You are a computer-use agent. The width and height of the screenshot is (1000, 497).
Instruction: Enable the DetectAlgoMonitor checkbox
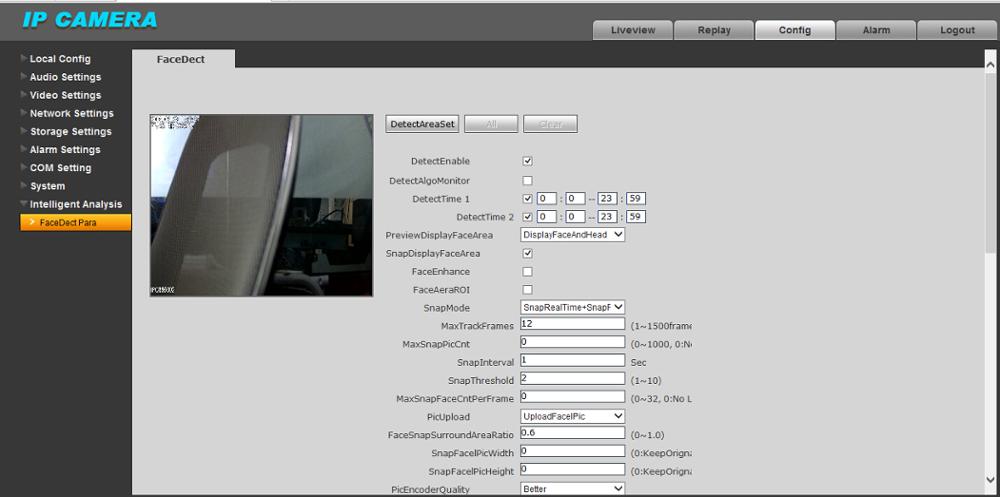tap(527, 181)
